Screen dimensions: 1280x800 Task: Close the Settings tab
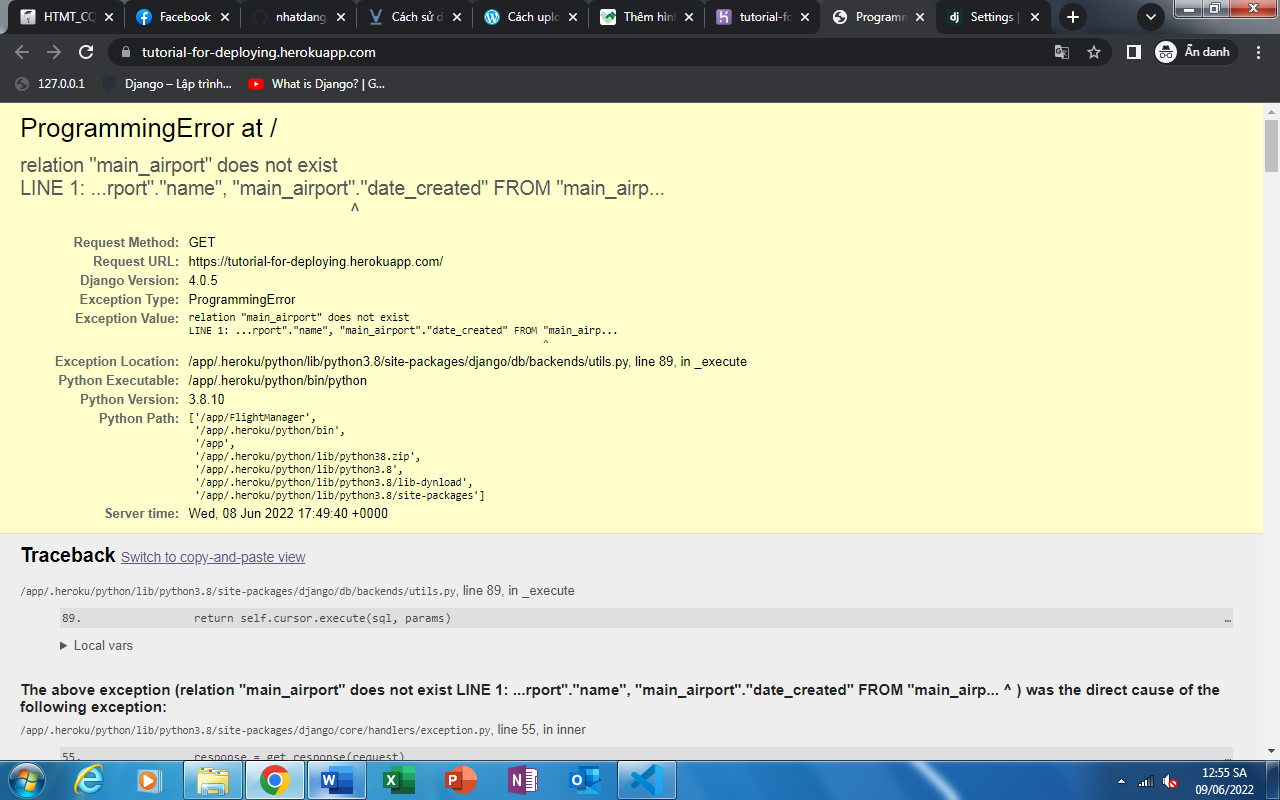1035,17
